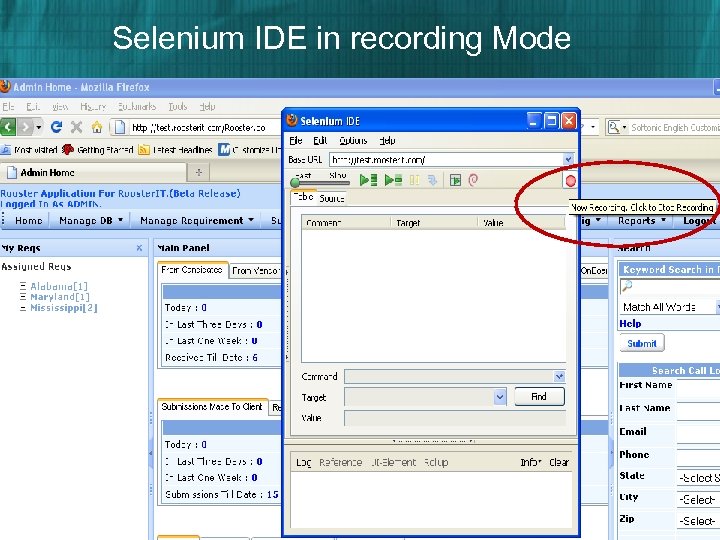This screenshot has height=540, width=720.
Task: Open Manage DB dropdown menu
Action: (91, 220)
